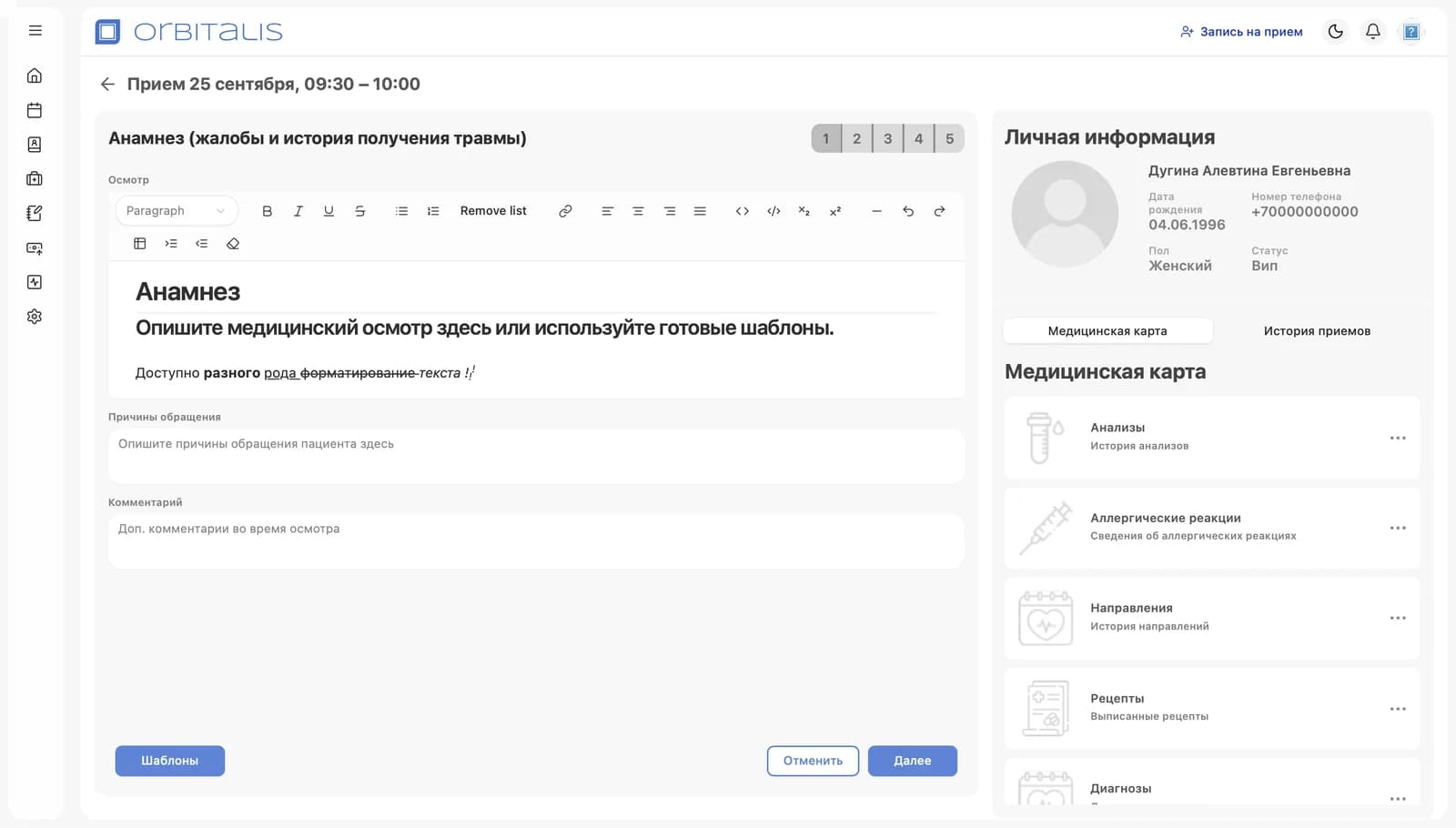Toggle bold formatting in editor toolbar
This screenshot has height=828, width=1456.
(x=267, y=211)
